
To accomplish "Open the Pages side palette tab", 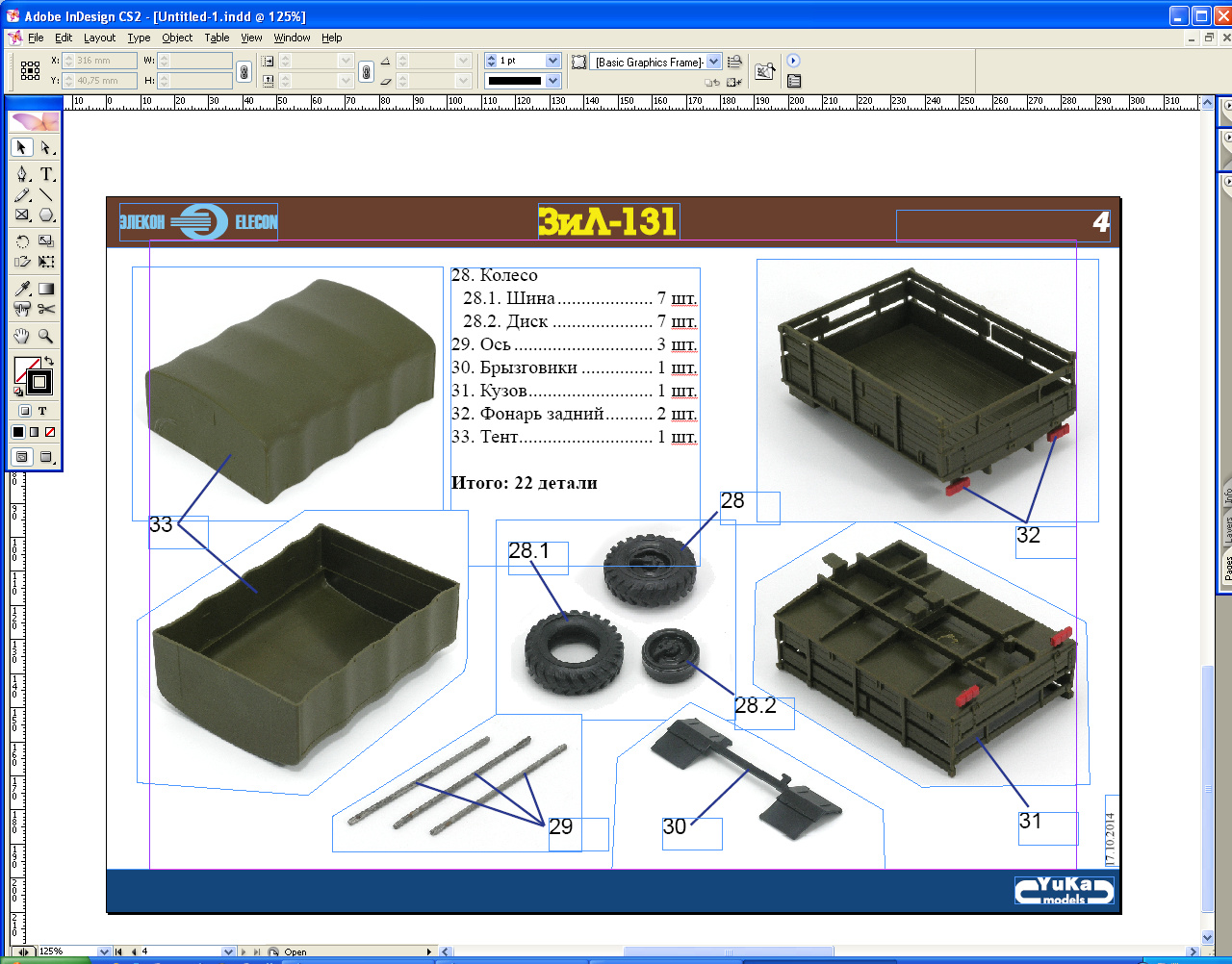I will (1227, 568).
